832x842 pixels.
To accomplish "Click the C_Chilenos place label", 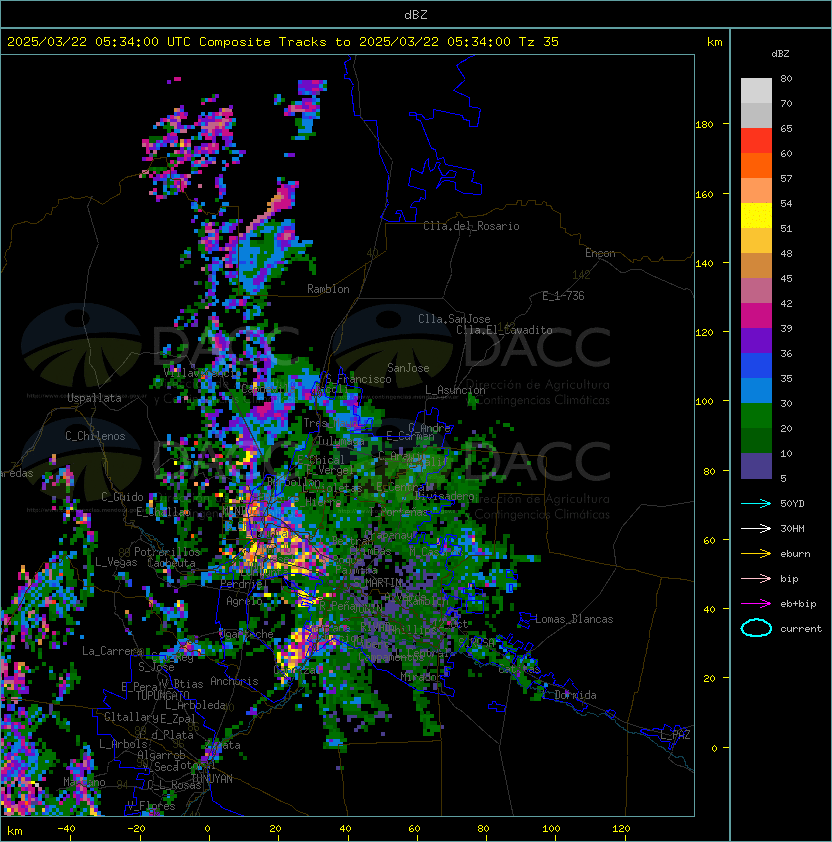I will [x=95, y=436].
